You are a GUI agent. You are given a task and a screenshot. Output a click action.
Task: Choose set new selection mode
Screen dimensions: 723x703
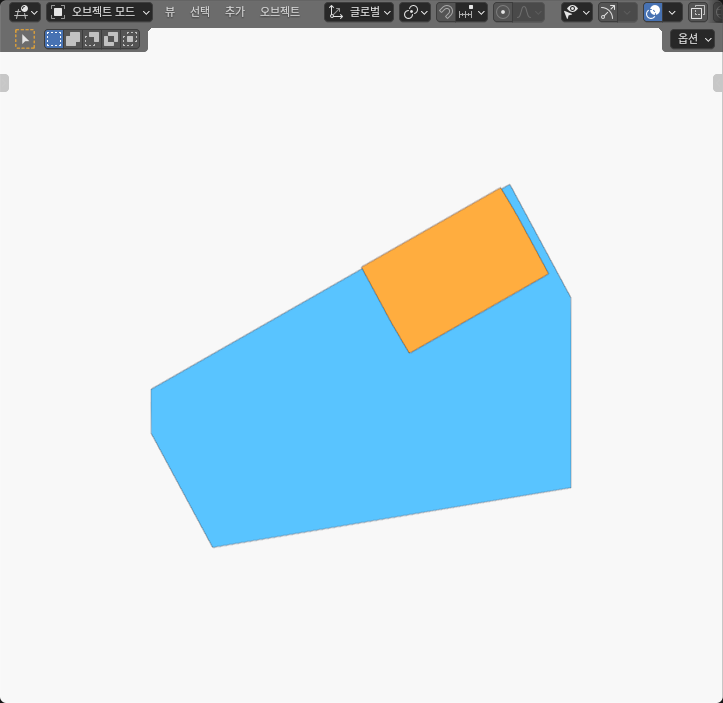click(54, 39)
